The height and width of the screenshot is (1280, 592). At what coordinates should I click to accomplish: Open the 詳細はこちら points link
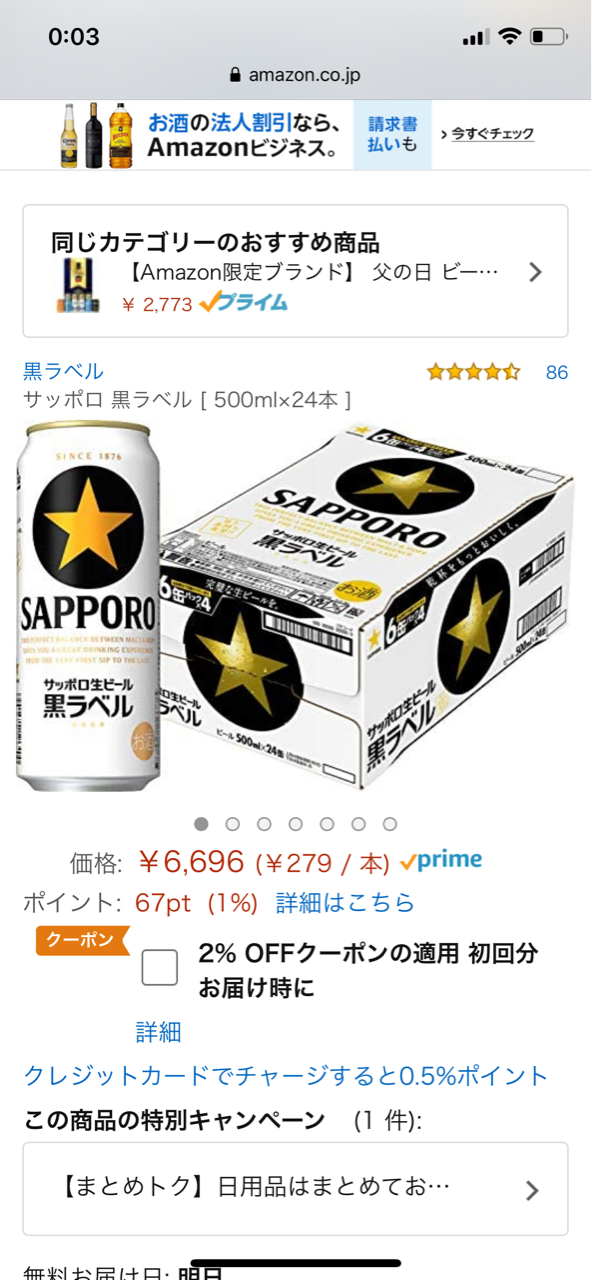(x=345, y=902)
